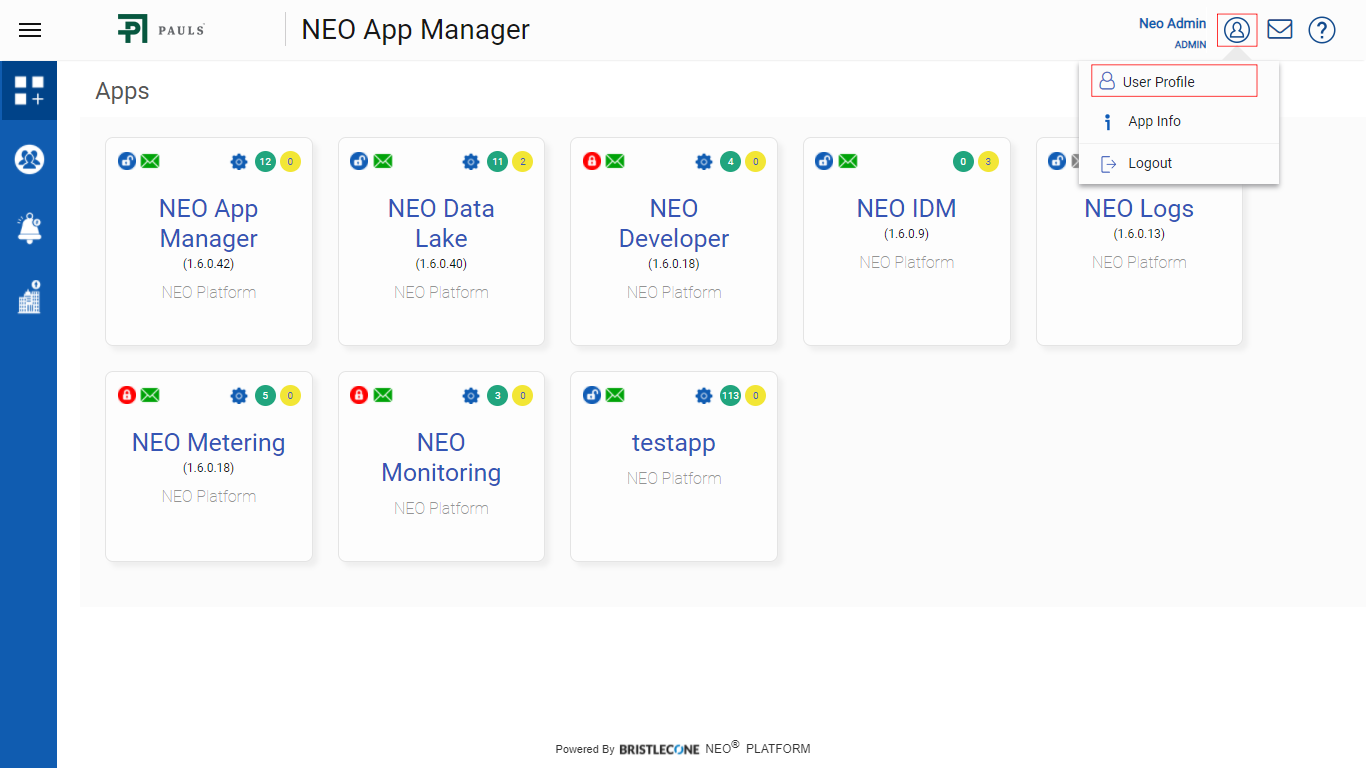This screenshot has height=768, width=1366.
Task: Open settings gear on NEO Developer card
Action: pyautogui.click(x=704, y=161)
